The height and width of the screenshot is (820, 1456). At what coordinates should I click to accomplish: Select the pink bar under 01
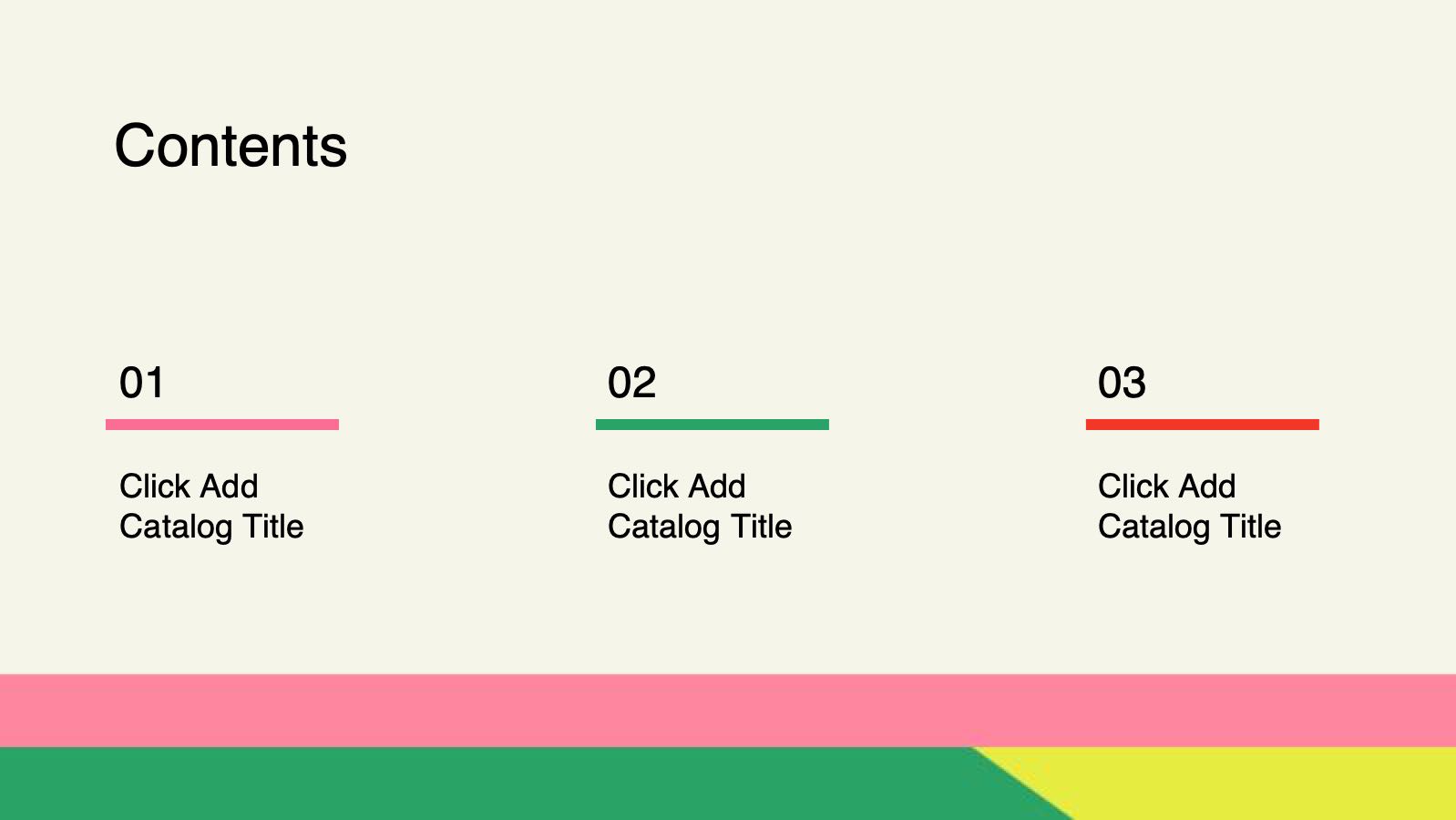(x=222, y=425)
